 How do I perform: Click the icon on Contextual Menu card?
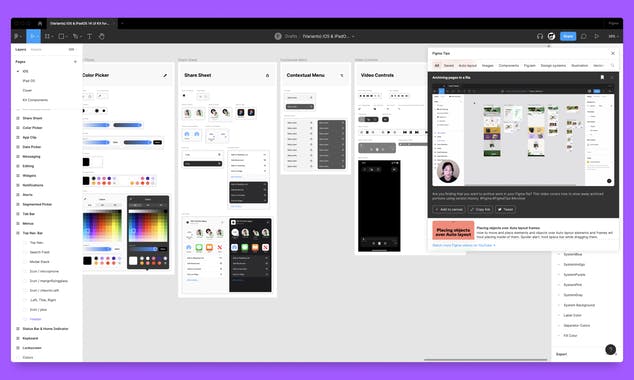[342, 76]
